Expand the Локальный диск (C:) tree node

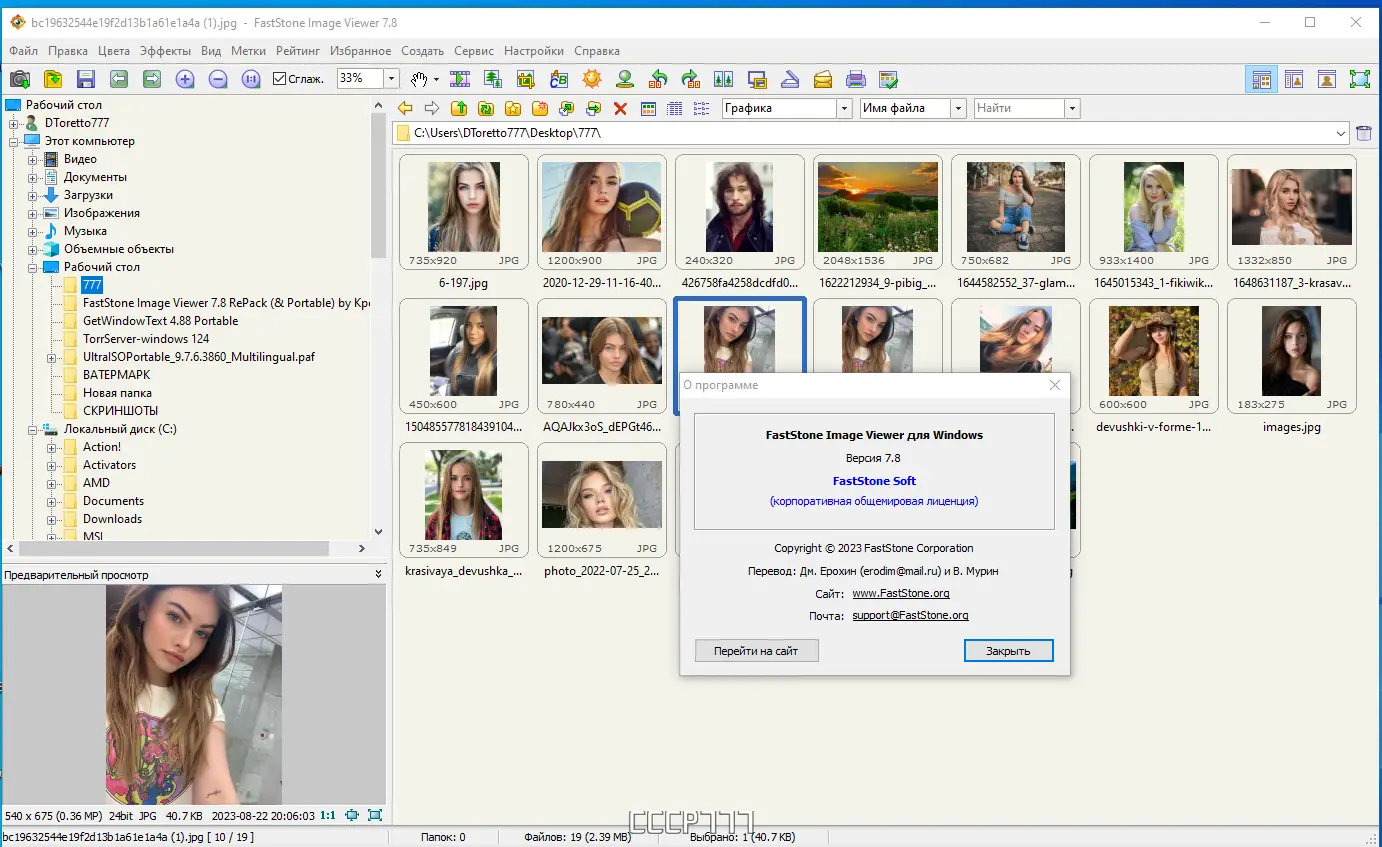[x=33, y=429]
